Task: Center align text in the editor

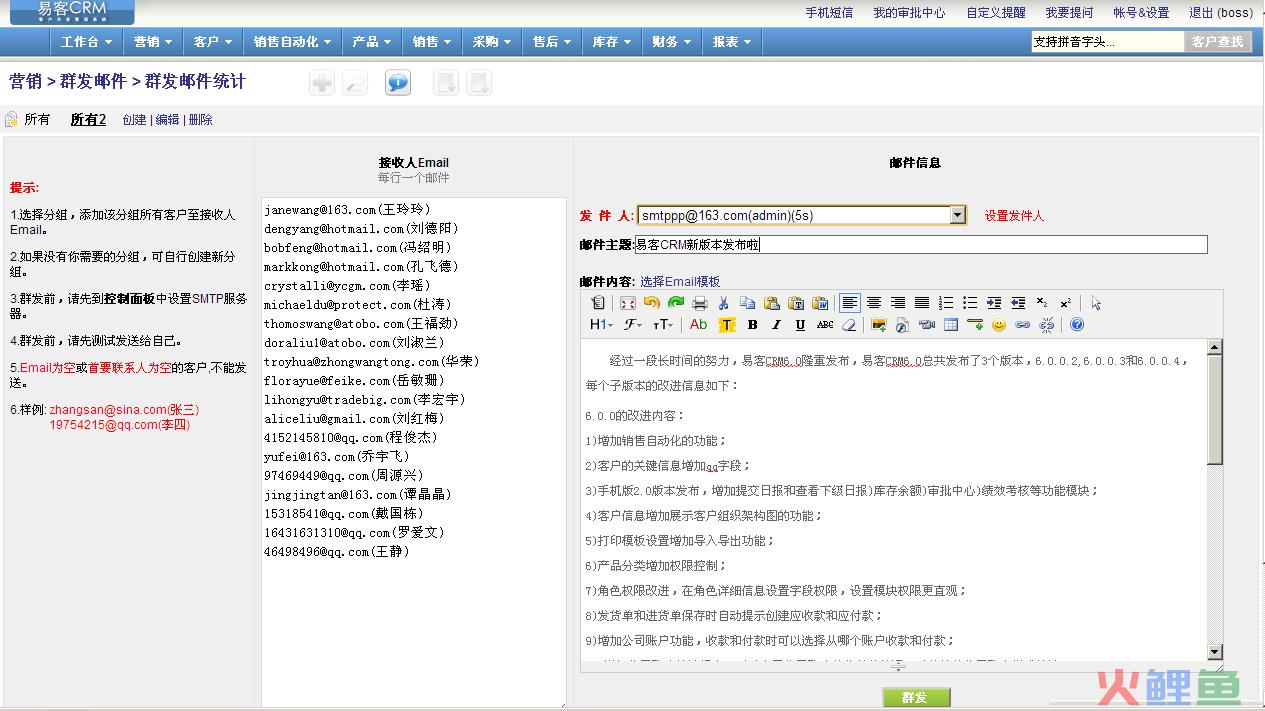Action: click(x=874, y=302)
